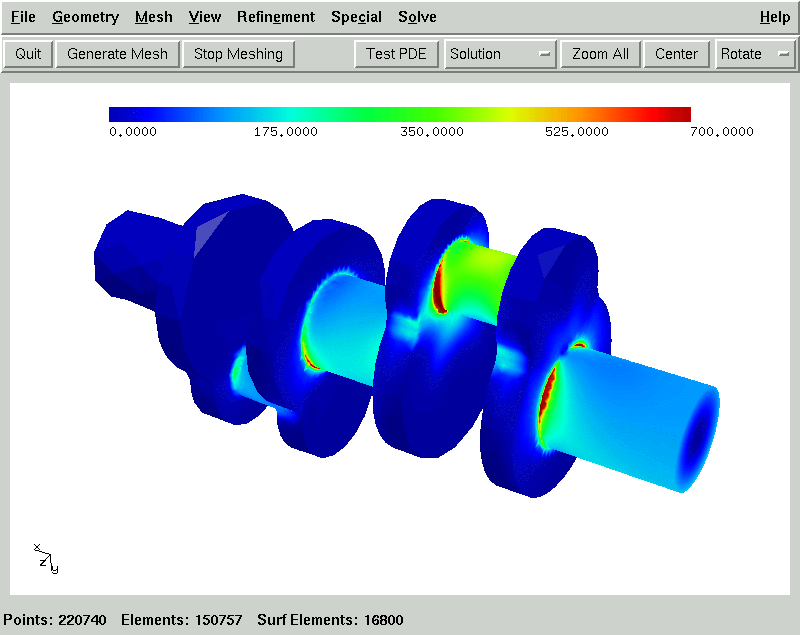This screenshot has height=635, width=800.
Task: Open the Solve menu
Action: point(417,17)
